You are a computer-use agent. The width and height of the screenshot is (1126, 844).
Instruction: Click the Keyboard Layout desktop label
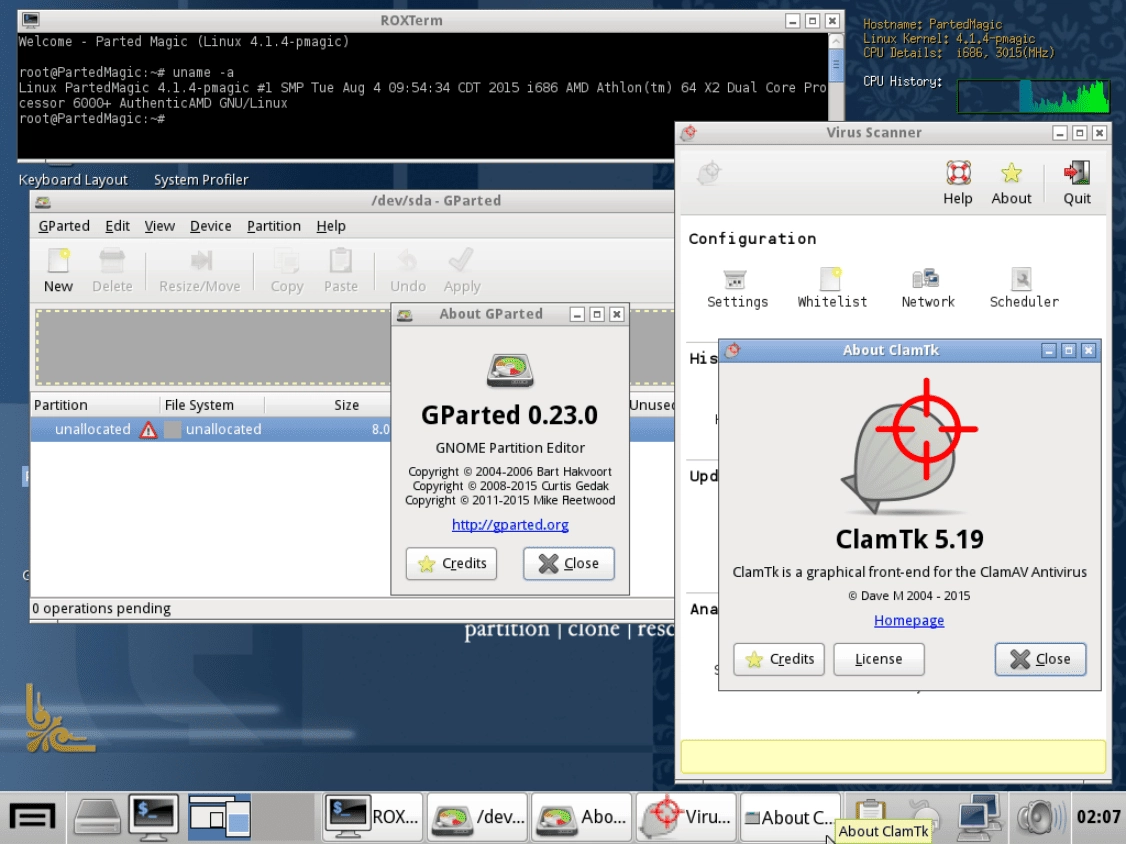click(73, 180)
